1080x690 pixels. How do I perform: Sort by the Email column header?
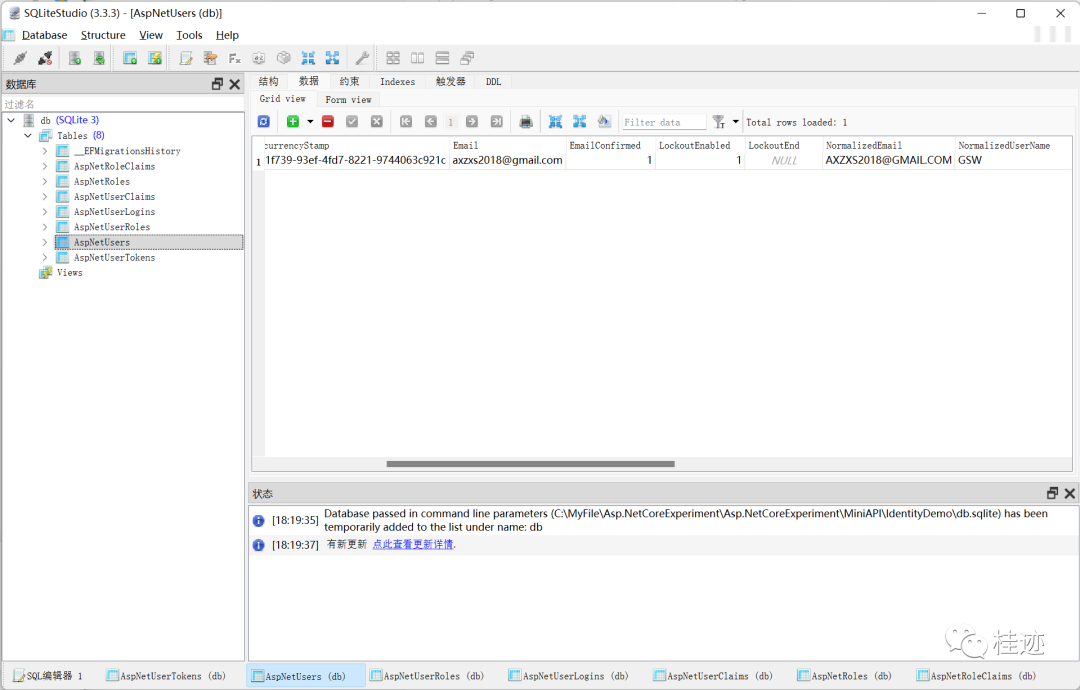pos(508,145)
